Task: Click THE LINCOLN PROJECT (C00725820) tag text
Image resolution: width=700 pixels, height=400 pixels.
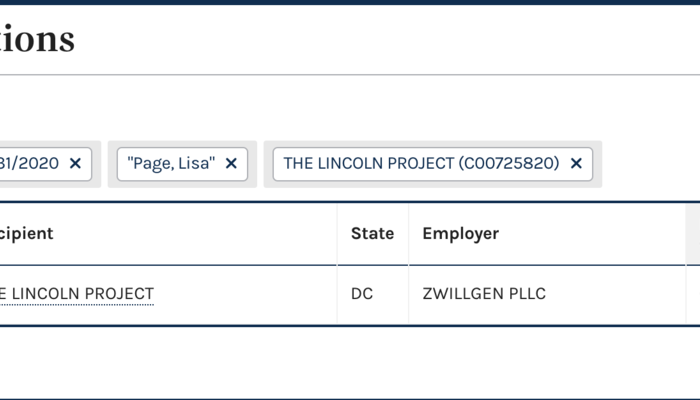Action: click(x=421, y=163)
